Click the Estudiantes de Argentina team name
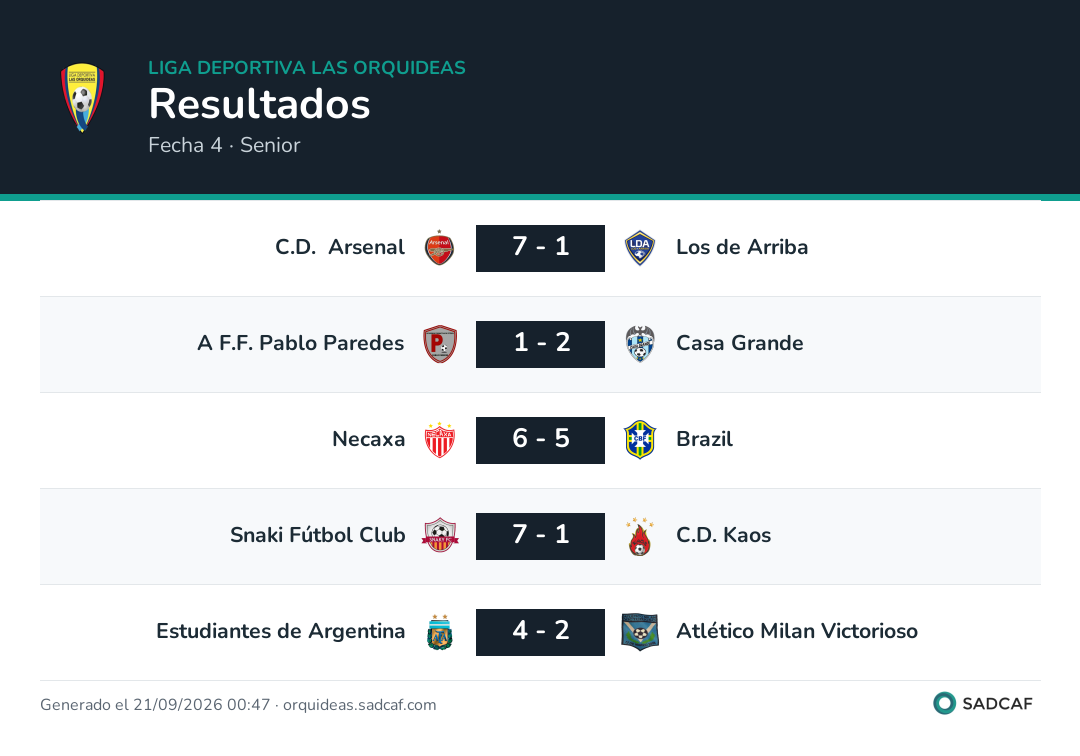1080x756 pixels. tap(280, 631)
